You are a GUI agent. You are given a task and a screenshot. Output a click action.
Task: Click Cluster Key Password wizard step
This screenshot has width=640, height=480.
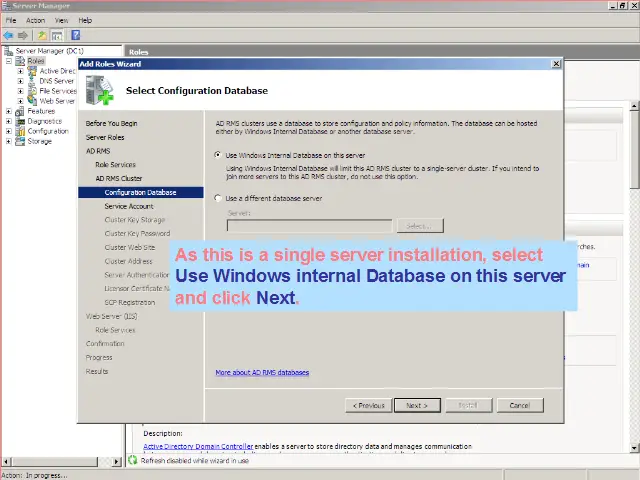138,233
